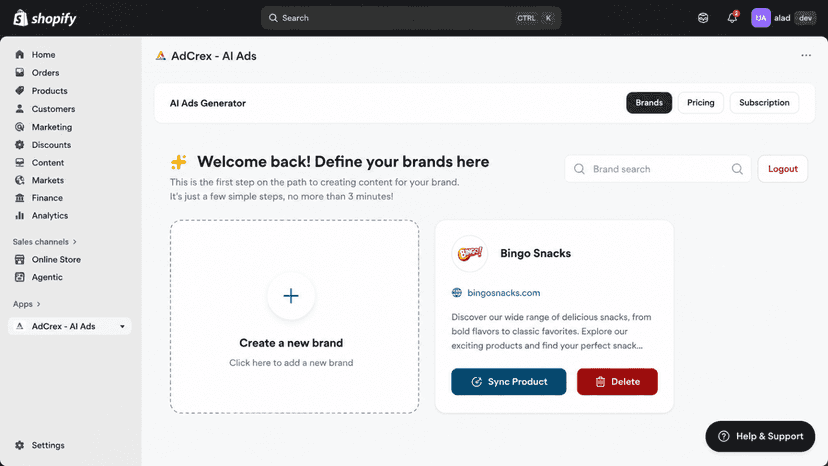Focus the Brand search field

pos(658,169)
